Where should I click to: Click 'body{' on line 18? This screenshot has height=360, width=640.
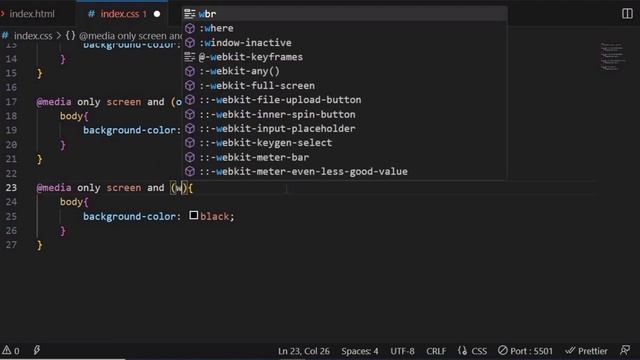pos(74,116)
